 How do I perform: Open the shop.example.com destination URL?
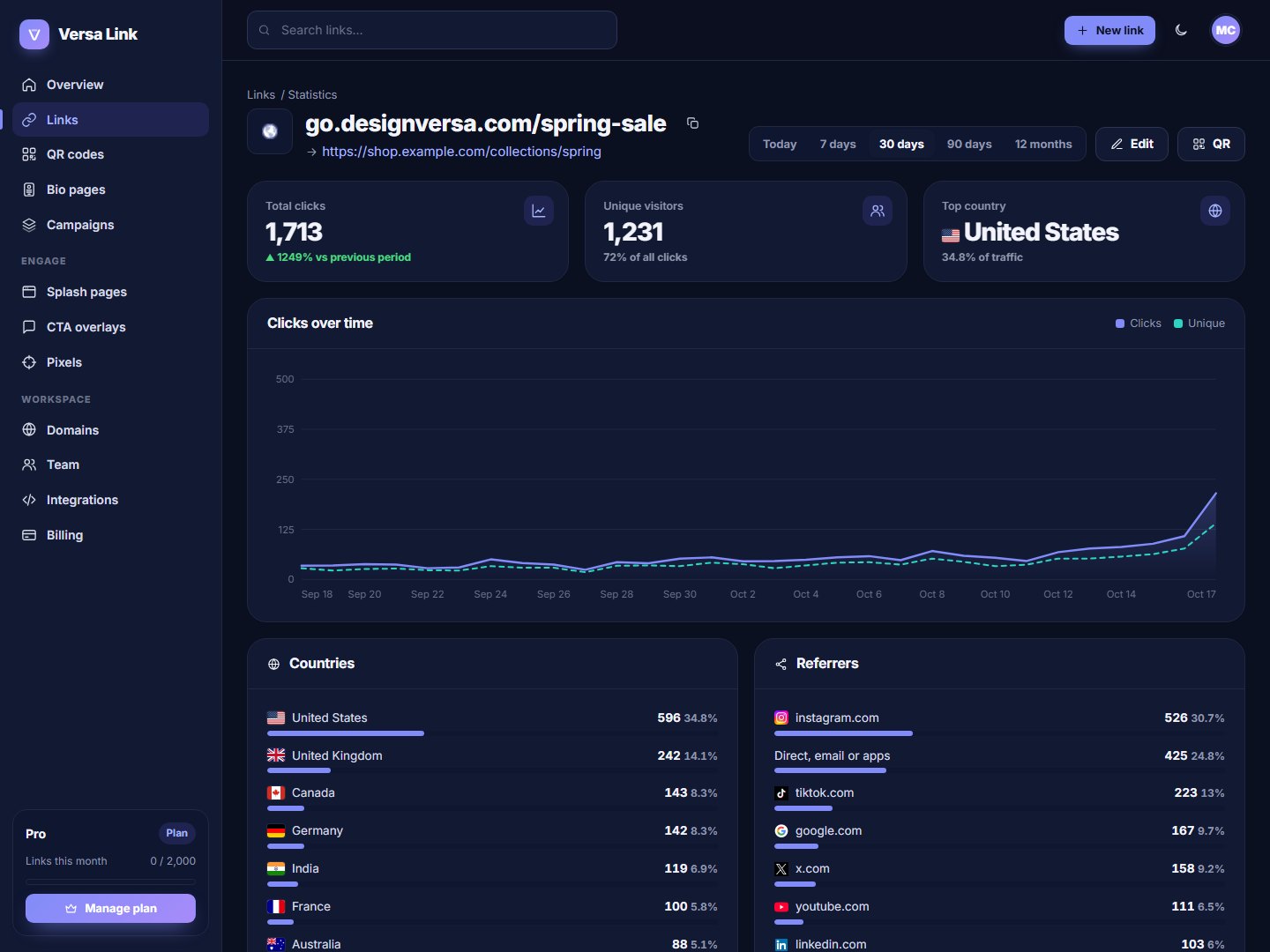pos(461,152)
